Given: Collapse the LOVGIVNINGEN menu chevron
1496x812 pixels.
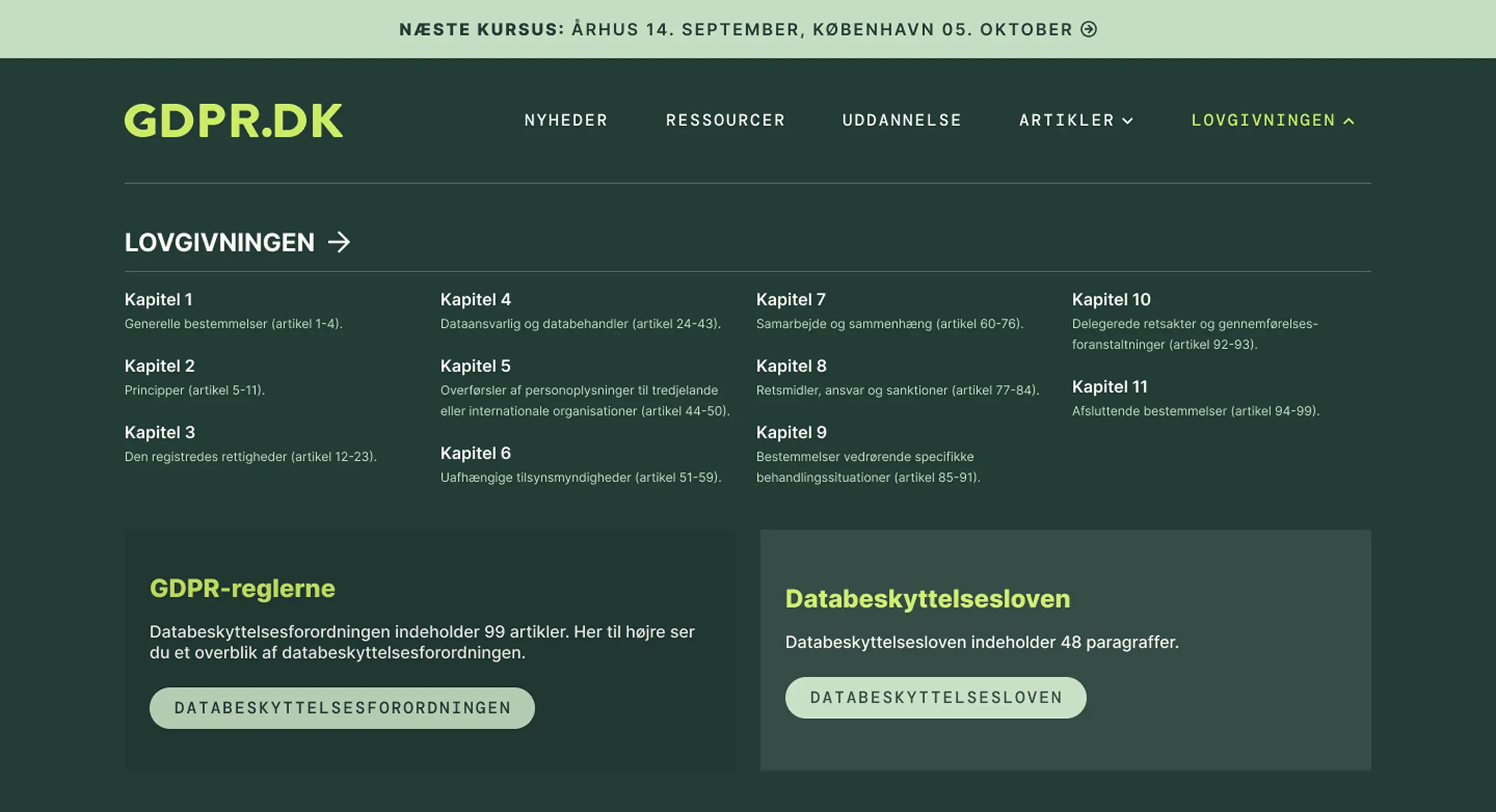Looking at the screenshot, I should coord(1349,121).
